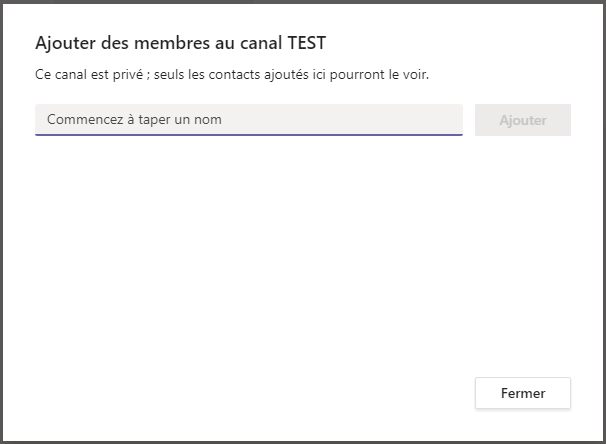This screenshot has width=606, height=444.
Task: Close the dialog with Fermer
Action: 522,393
